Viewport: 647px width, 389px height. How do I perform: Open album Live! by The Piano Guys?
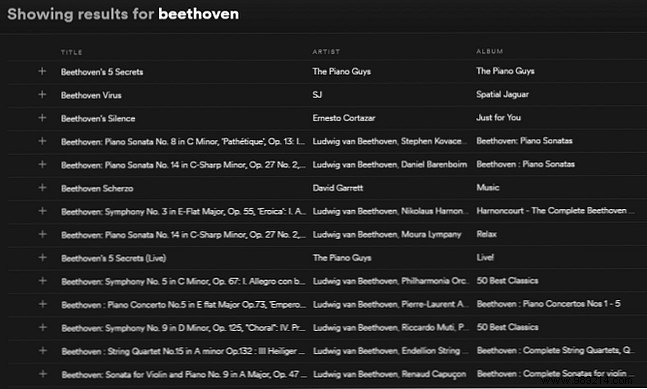click(485, 257)
